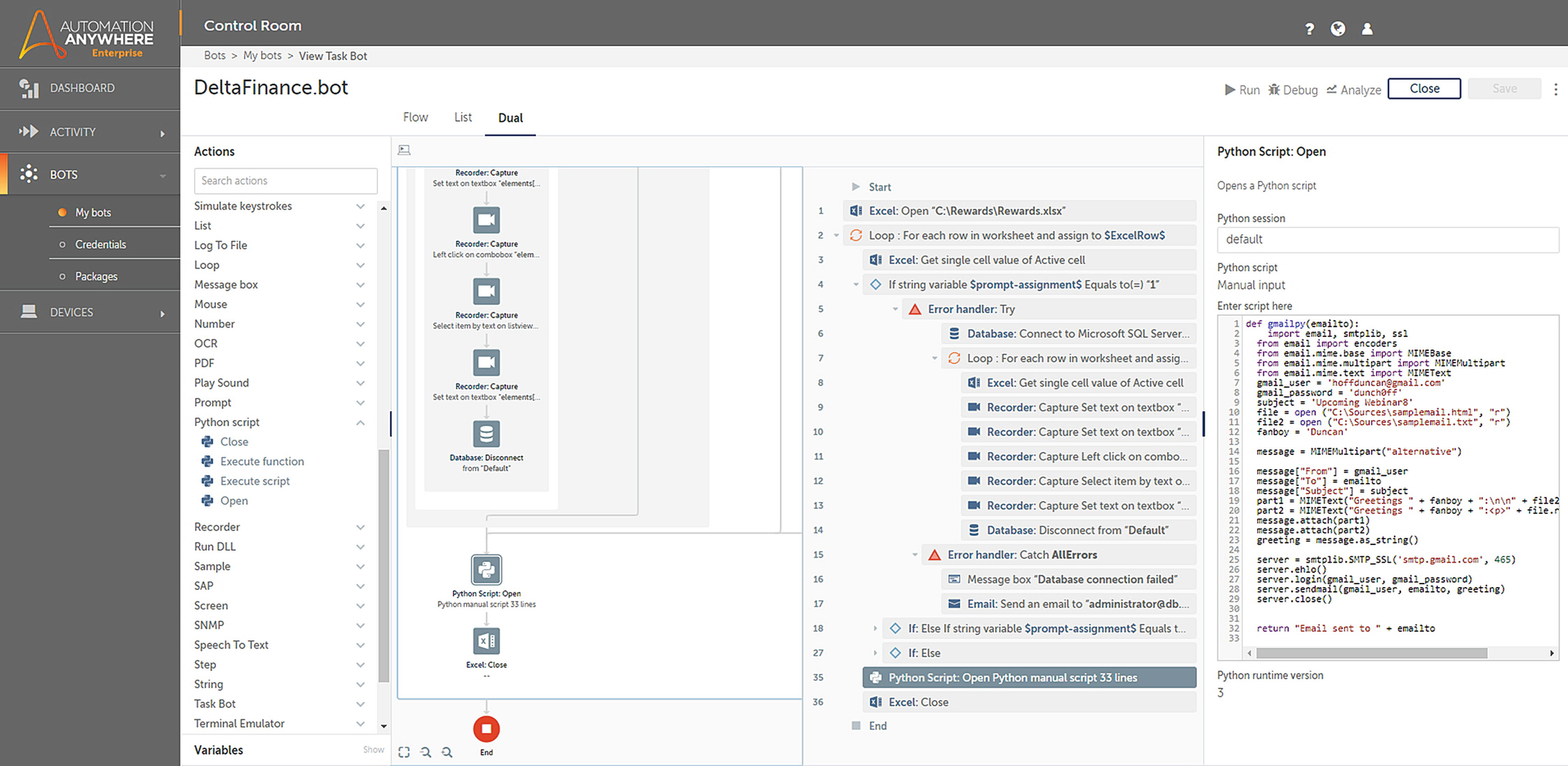Click the message box icon on line 16

pos(954,579)
